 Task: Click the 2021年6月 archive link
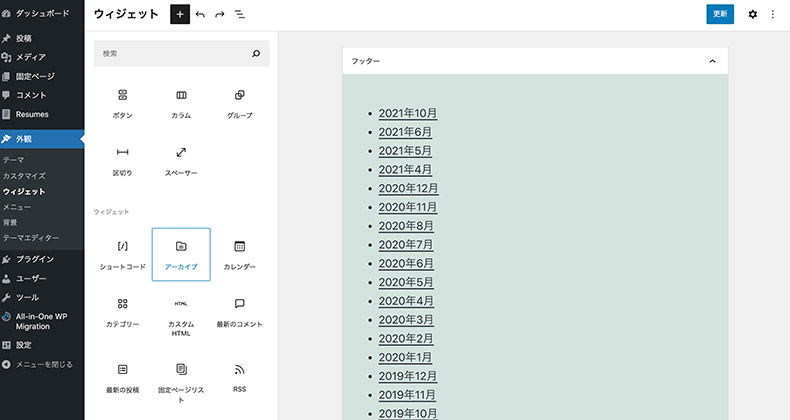pyautogui.click(x=405, y=132)
